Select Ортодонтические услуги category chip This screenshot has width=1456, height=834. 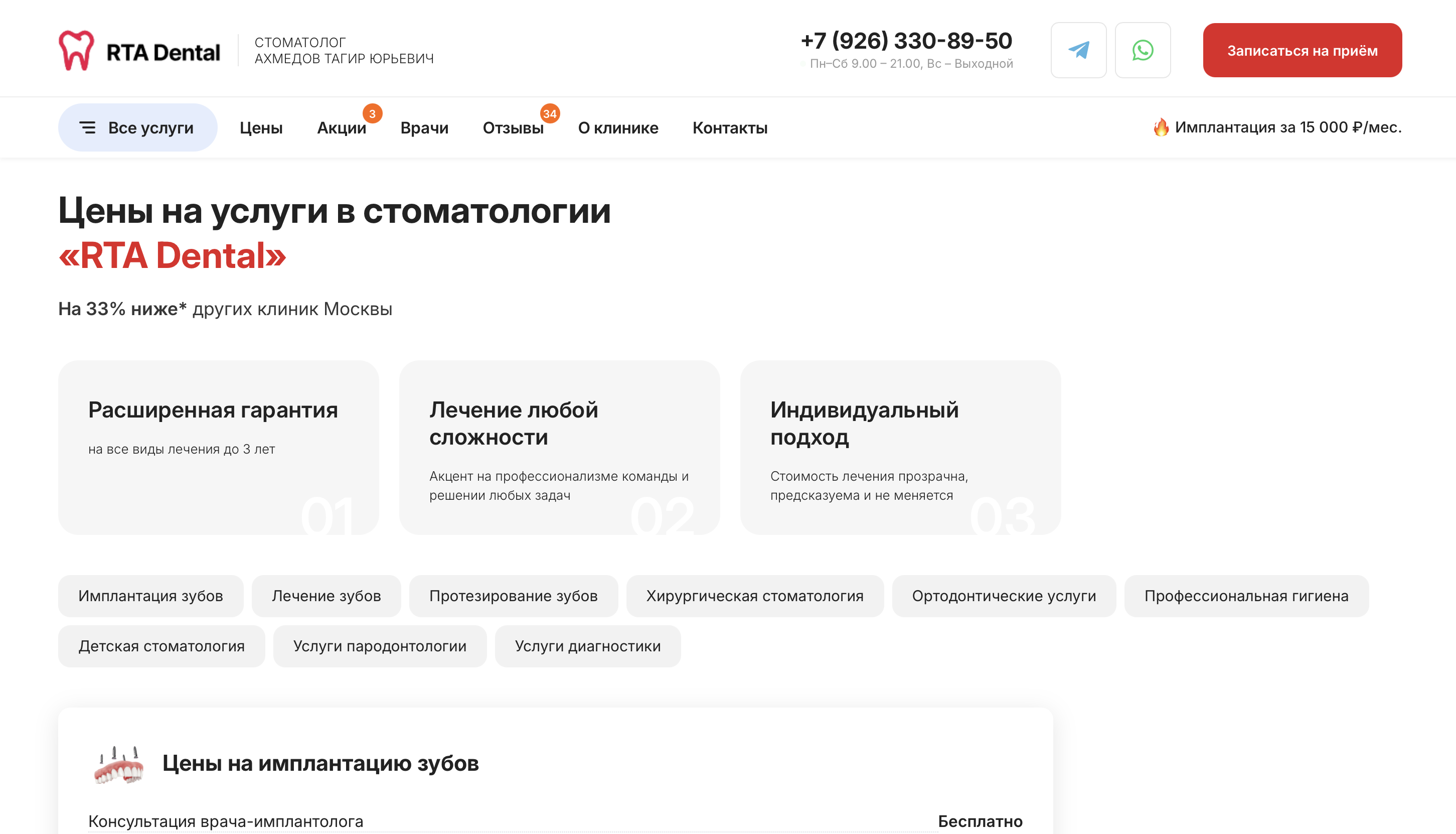pos(1004,596)
